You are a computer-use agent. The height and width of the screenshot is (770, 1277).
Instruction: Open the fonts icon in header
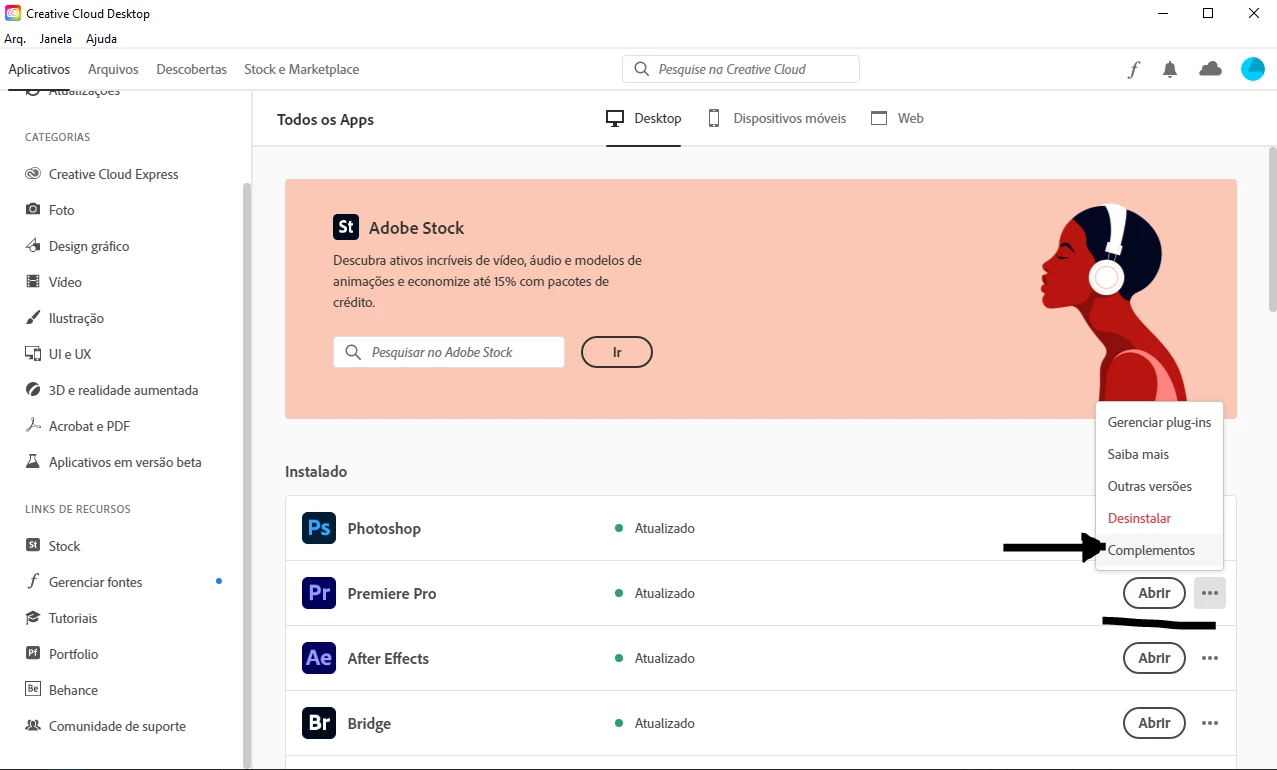tap(1133, 70)
